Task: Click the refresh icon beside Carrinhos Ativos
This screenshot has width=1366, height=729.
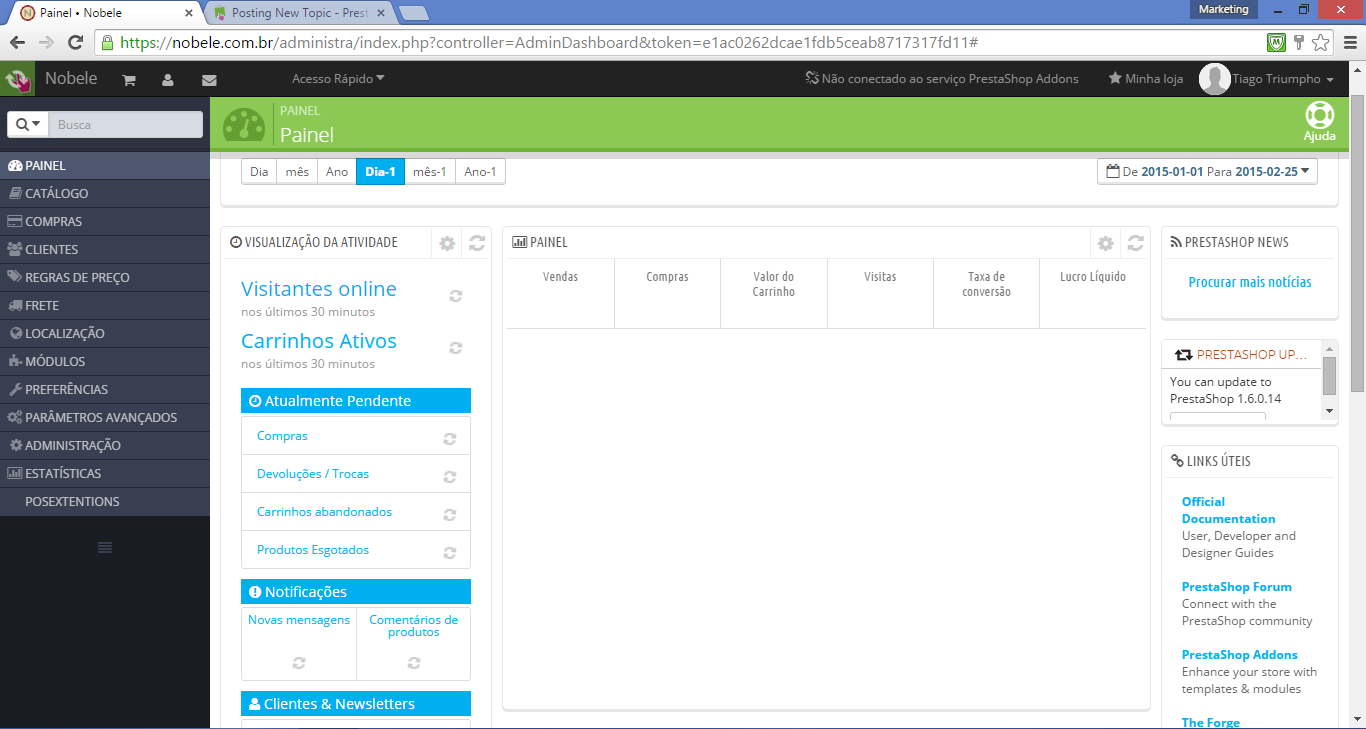Action: [456, 348]
